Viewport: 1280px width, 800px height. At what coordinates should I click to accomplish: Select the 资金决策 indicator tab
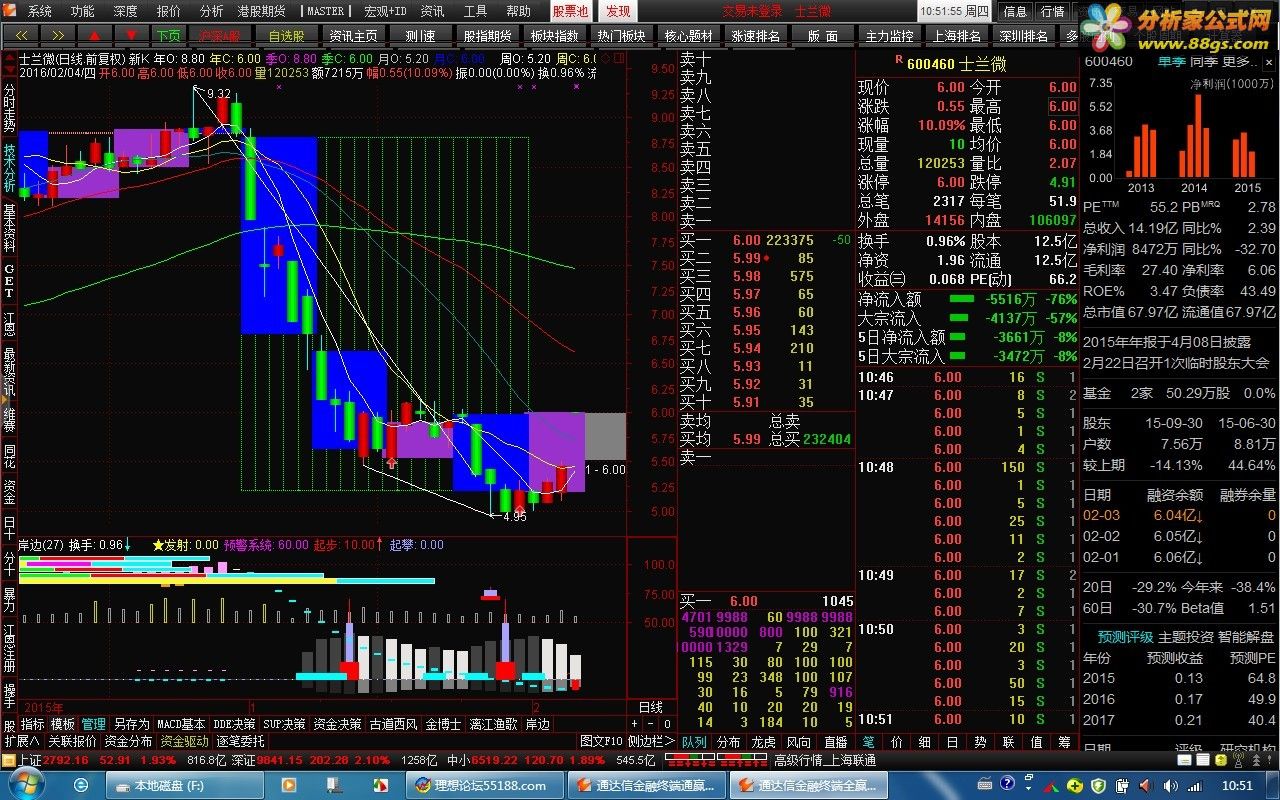click(338, 724)
